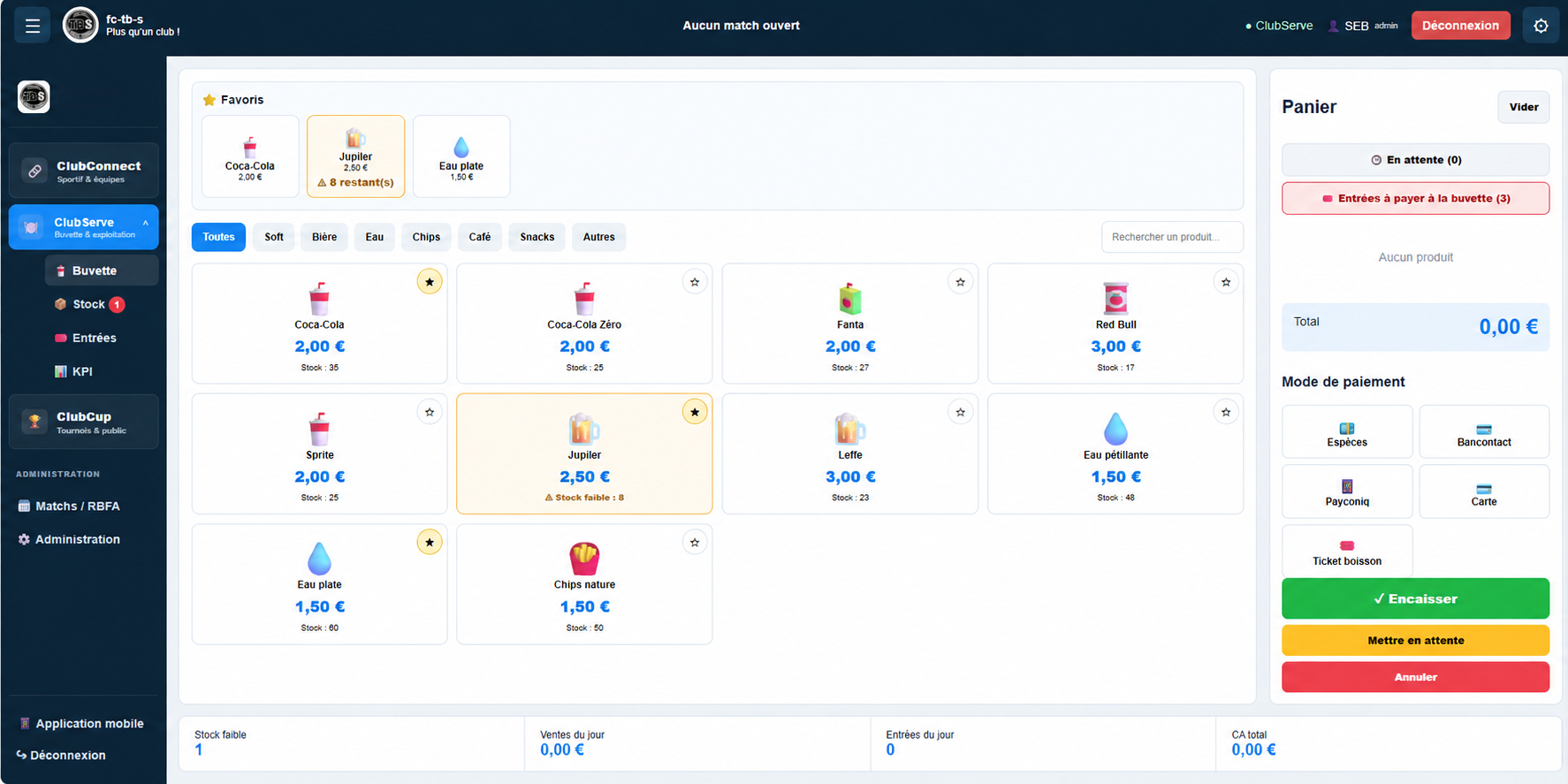
Task: Open Entrées à payer à la buvette (3)
Action: [x=1415, y=198]
